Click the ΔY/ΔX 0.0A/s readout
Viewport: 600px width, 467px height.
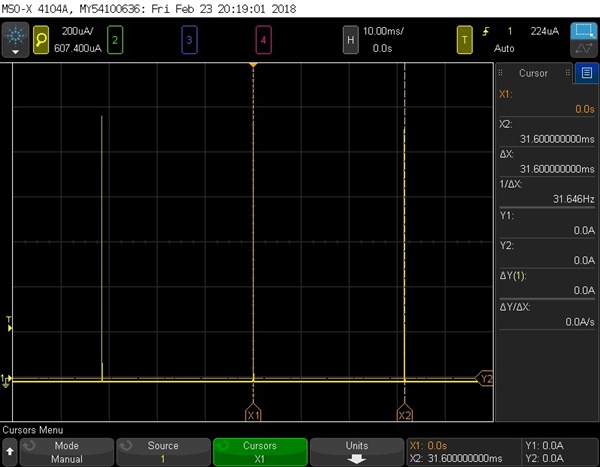click(580, 322)
